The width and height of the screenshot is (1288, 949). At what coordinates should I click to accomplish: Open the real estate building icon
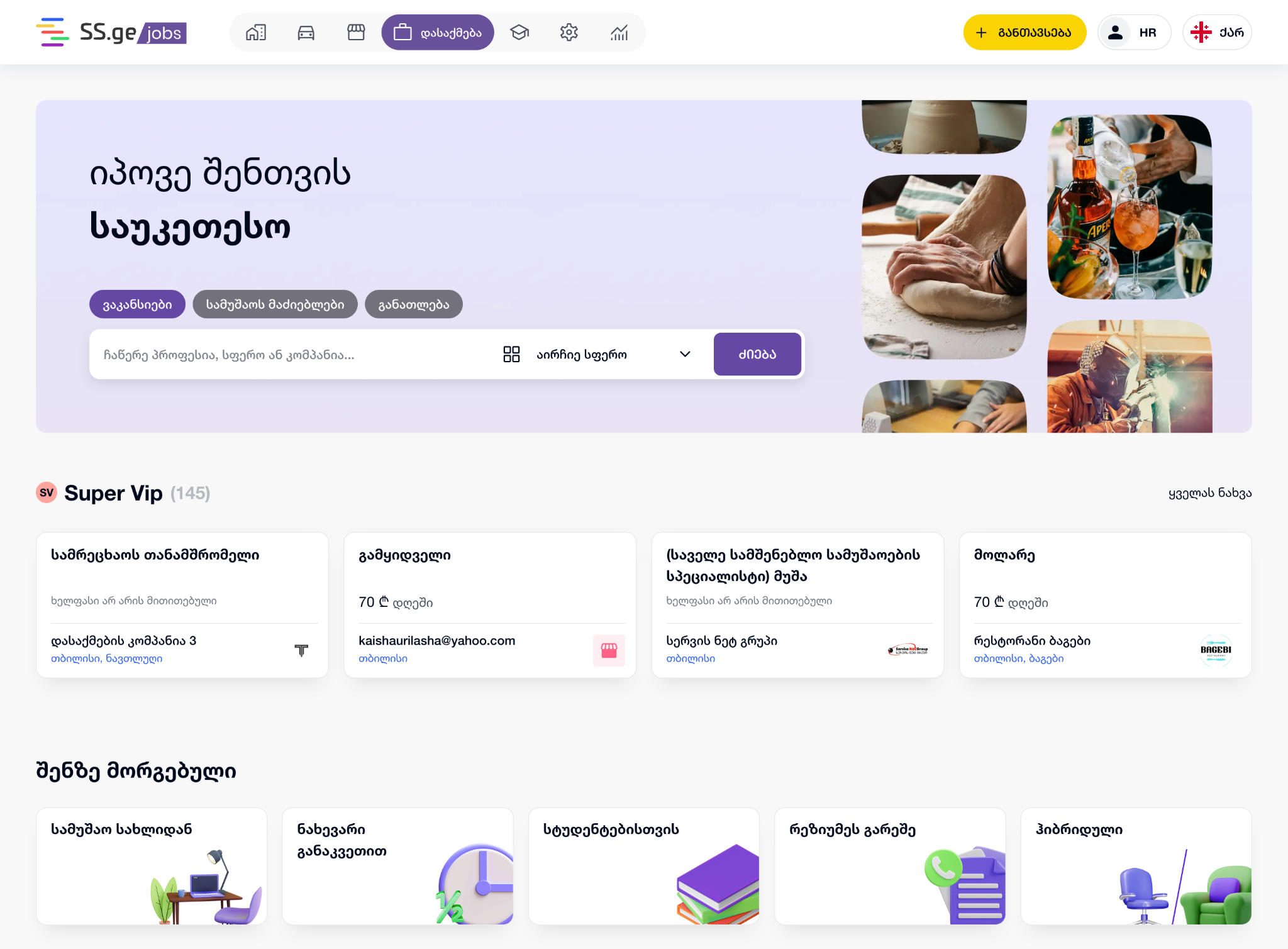pos(256,32)
